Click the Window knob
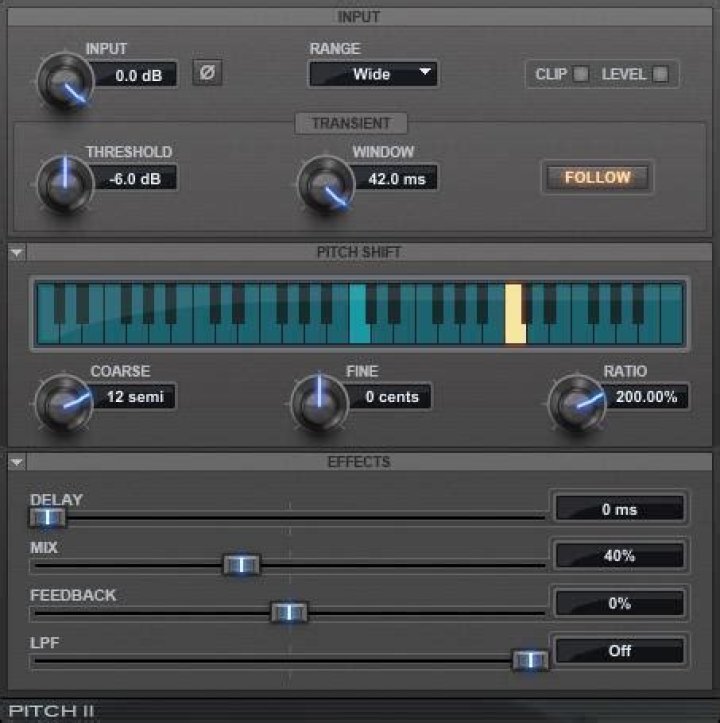Image resolution: width=720 pixels, height=723 pixels. [326, 185]
